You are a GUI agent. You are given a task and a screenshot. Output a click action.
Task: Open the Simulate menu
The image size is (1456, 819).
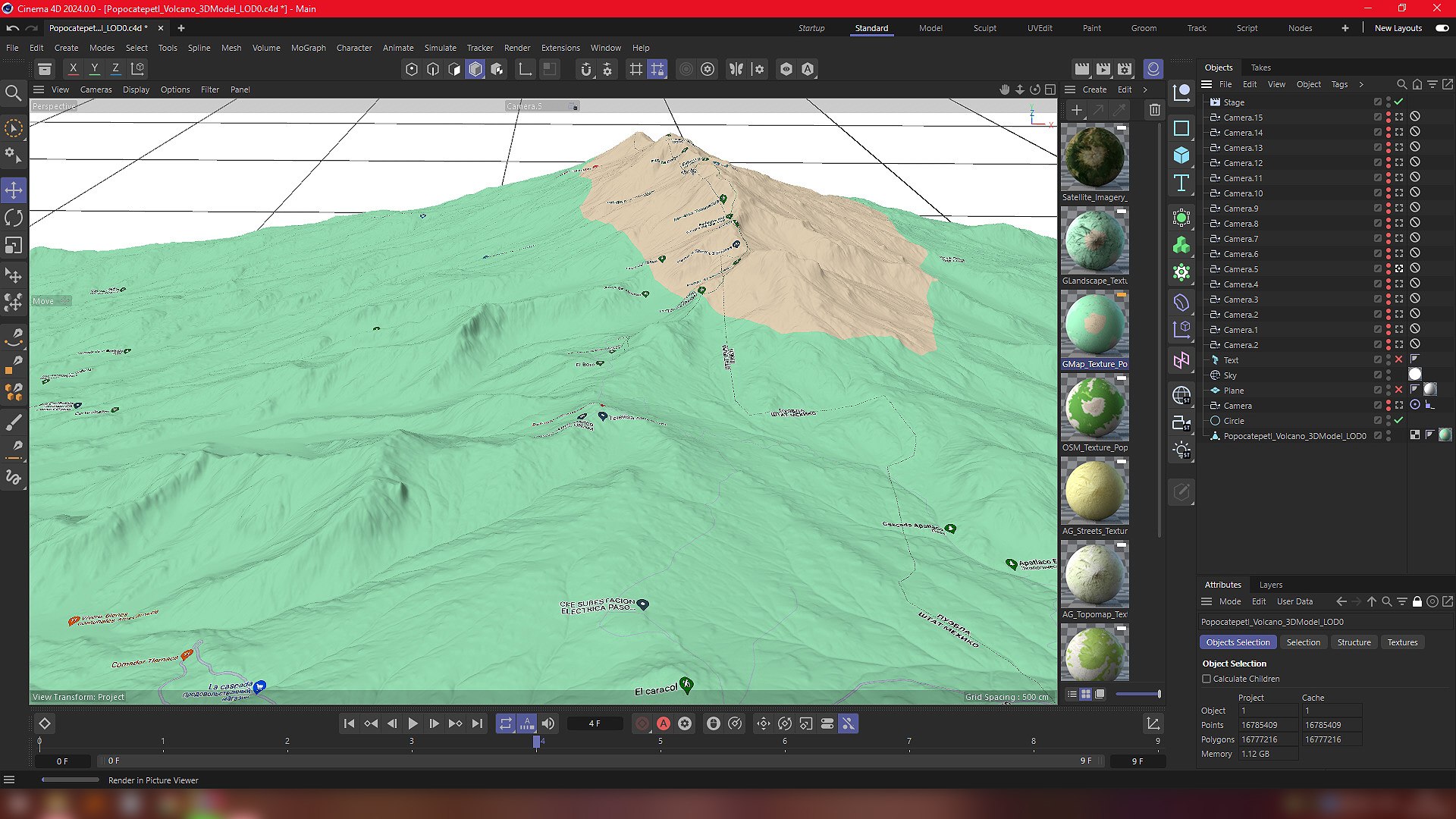pyautogui.click(x=441, y=48)
